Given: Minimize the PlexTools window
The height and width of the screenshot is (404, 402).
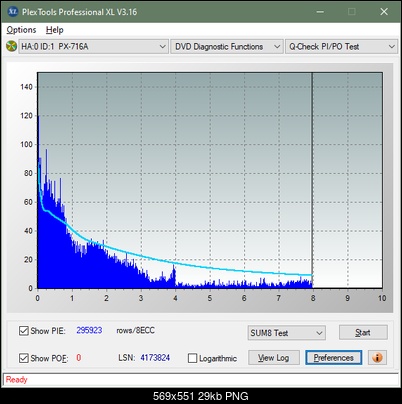Looking at the screenshot, I should point(320,12).
